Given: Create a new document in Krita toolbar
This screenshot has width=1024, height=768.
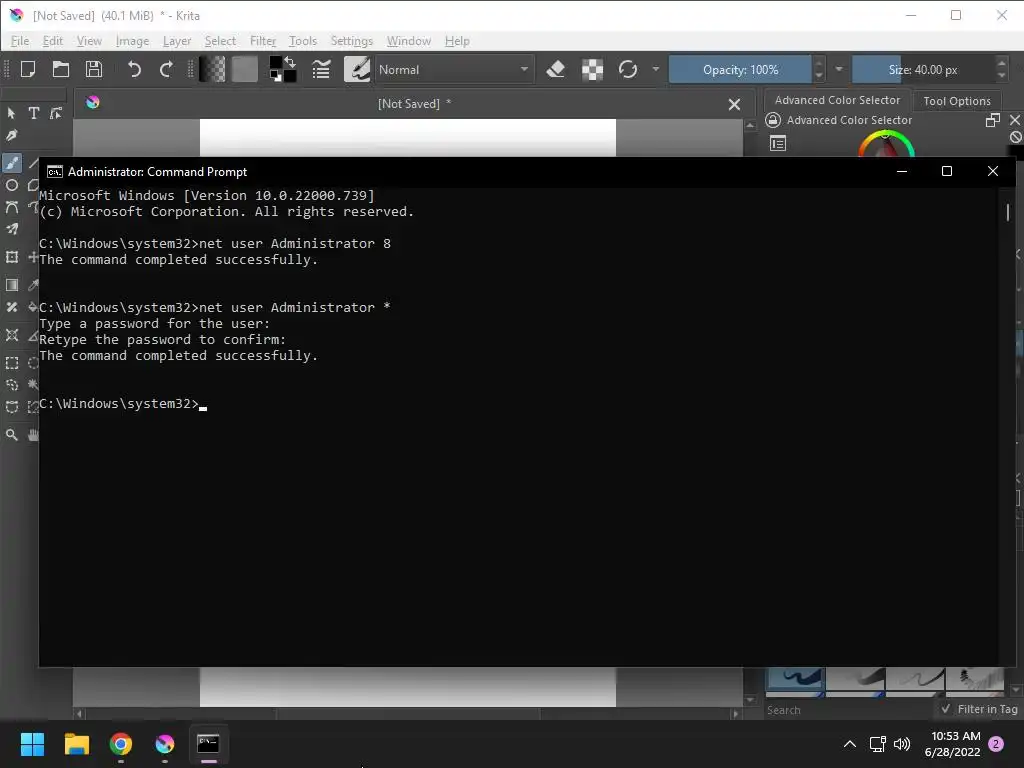Looking at the screenshot, I should coord(27,69).
